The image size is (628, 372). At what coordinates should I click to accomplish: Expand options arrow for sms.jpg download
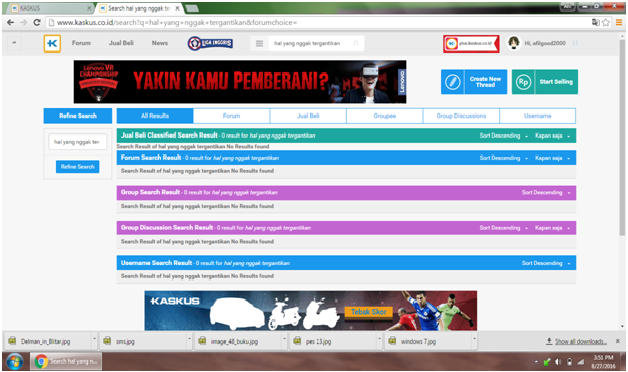(189, 339)
